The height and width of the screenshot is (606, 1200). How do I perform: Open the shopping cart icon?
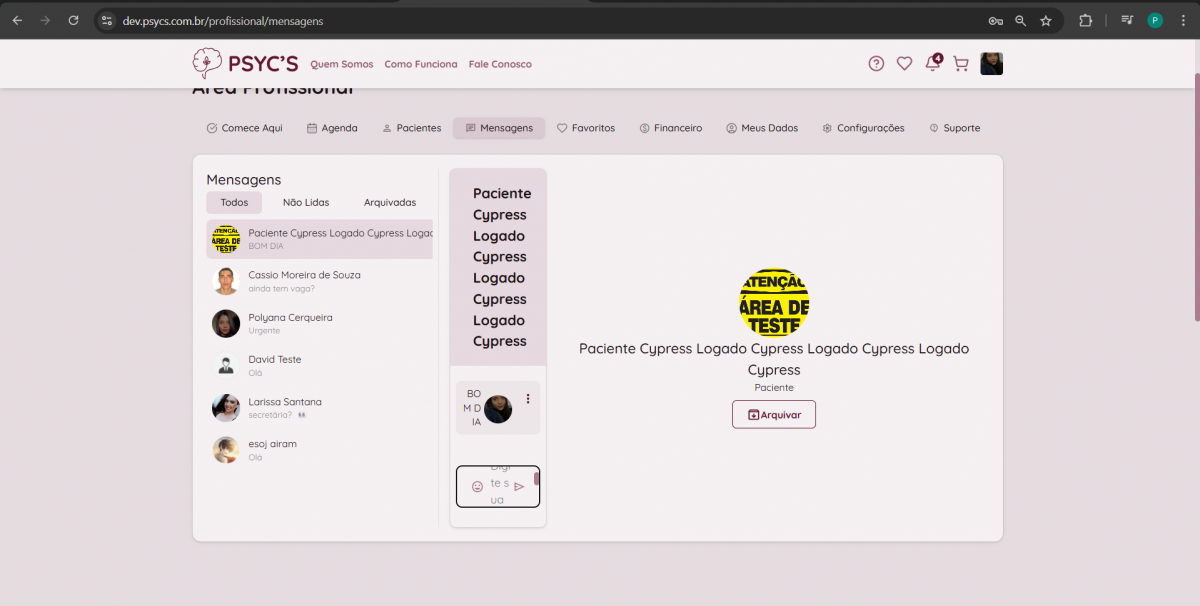point(961,64)
